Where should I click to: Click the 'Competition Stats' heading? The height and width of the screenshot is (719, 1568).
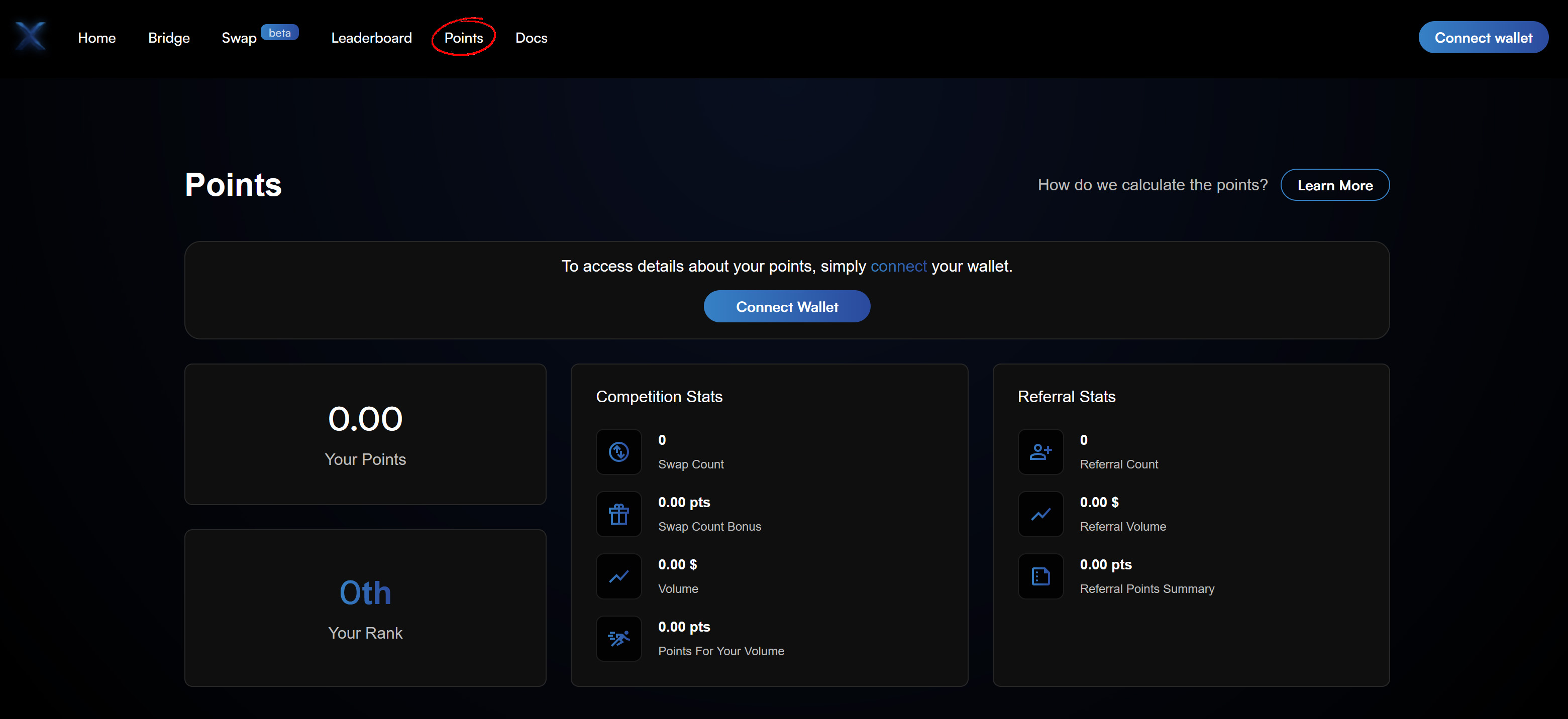[659, 397]
